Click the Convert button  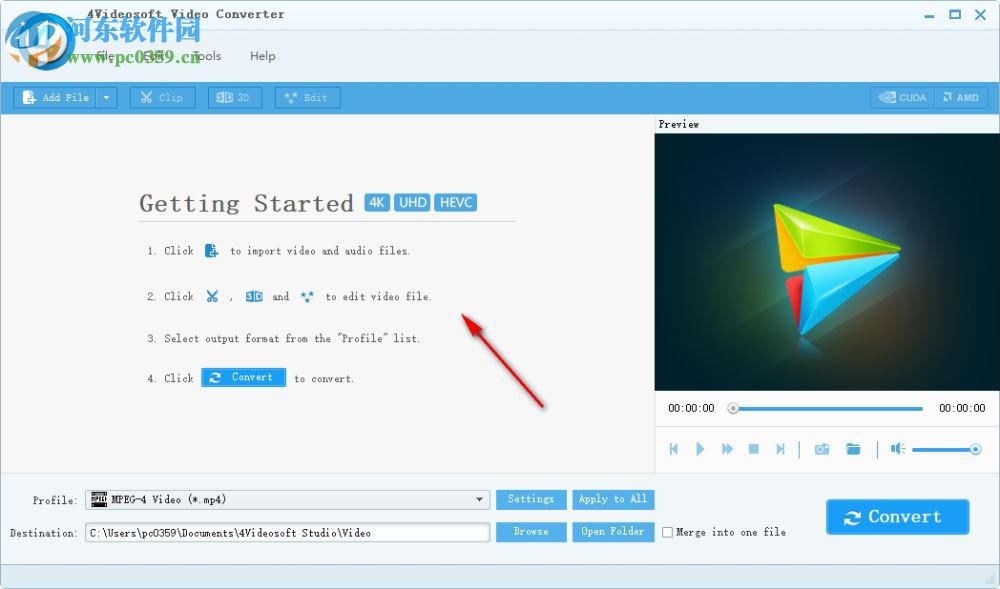point(897,517)
